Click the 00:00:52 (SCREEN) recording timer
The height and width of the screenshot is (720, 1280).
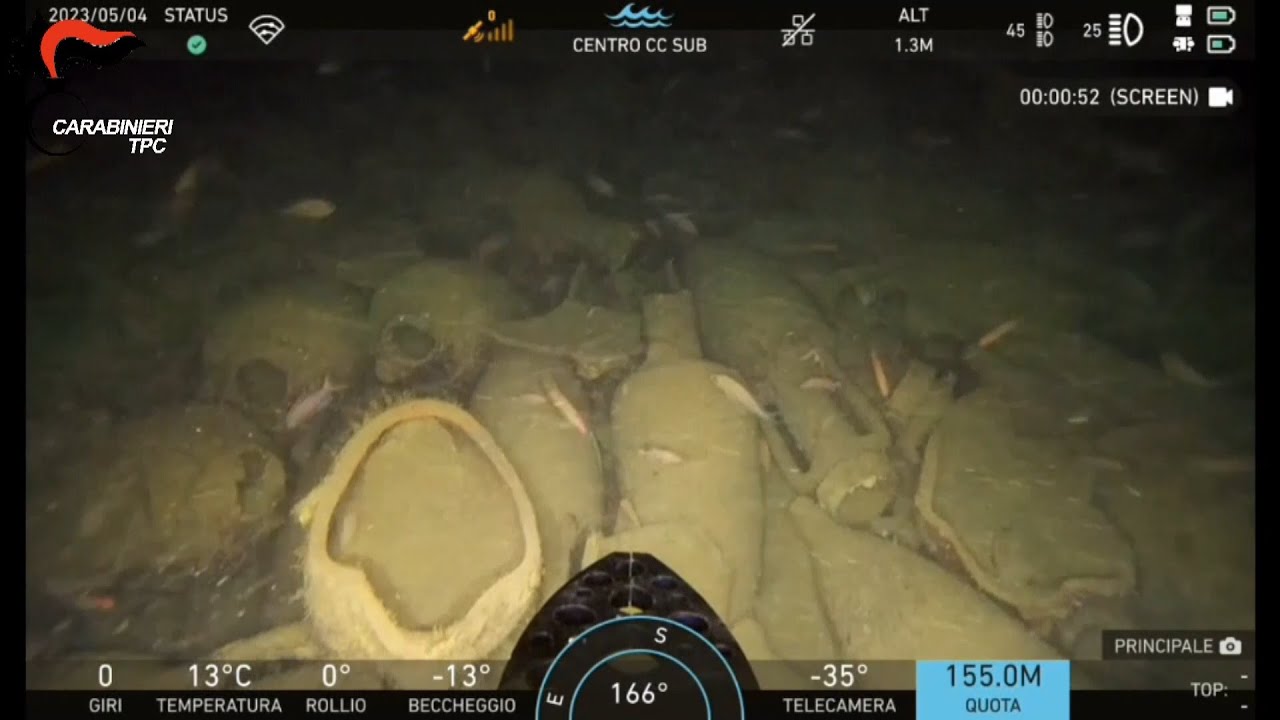coord(1109,97)
